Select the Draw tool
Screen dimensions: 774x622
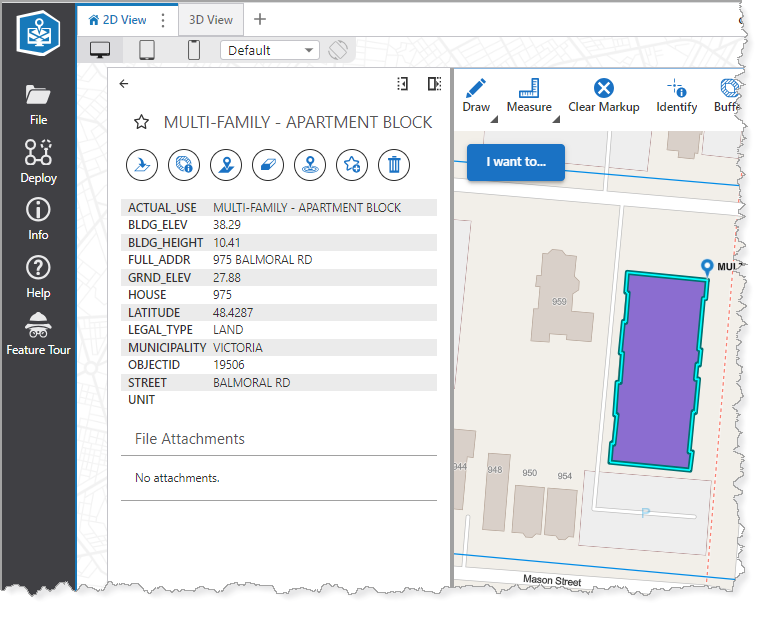coord(476,96)
